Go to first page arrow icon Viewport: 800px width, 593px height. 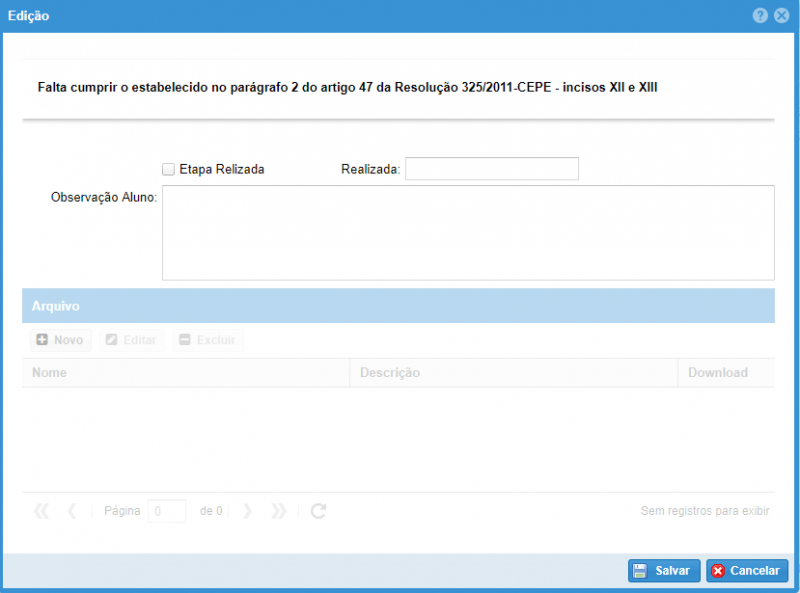(x=41, y=511)
